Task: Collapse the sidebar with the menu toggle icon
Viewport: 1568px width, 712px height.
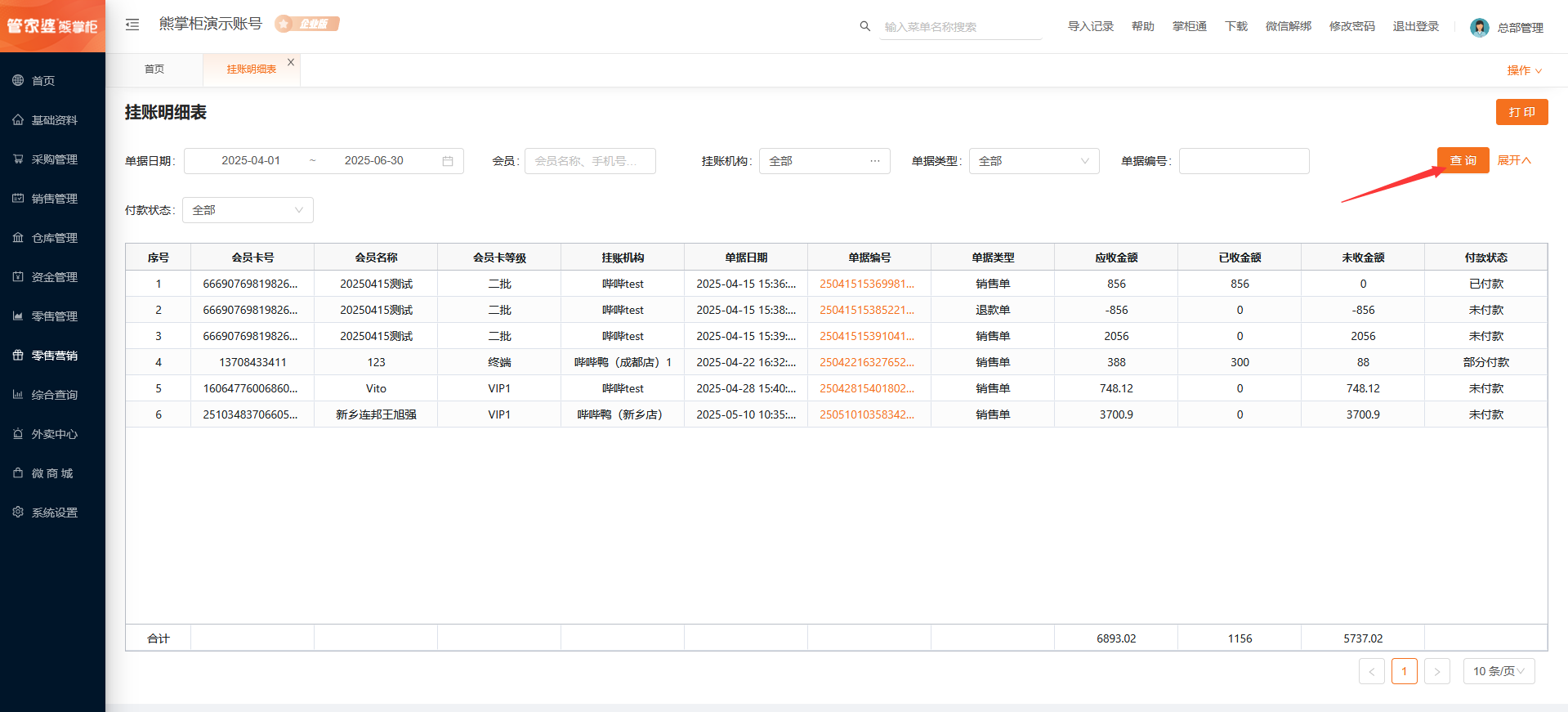Action: tap(132, 25)
